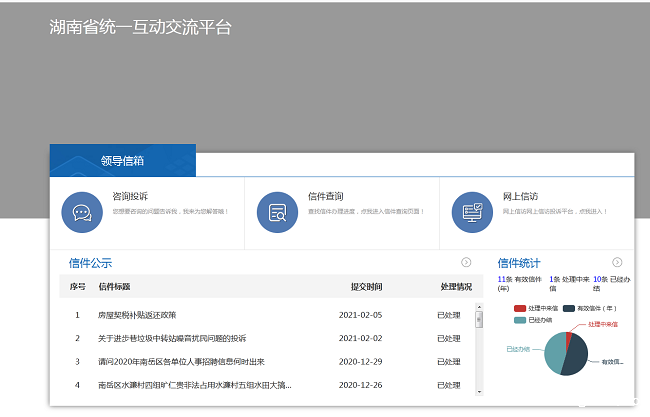The height and width of the screenshot is (417, 650).
Task: Open letter 关于进步巷垃圾中转站噪音扰民问题的投诉
Action: [172, 338]
